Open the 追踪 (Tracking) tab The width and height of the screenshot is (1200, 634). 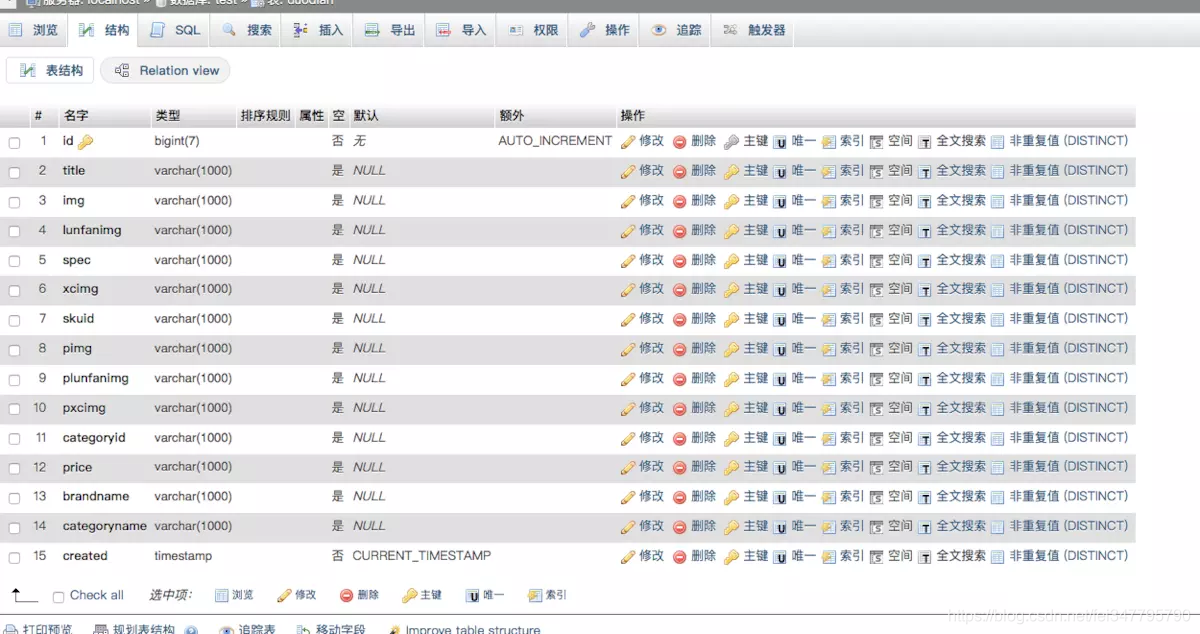675,30
